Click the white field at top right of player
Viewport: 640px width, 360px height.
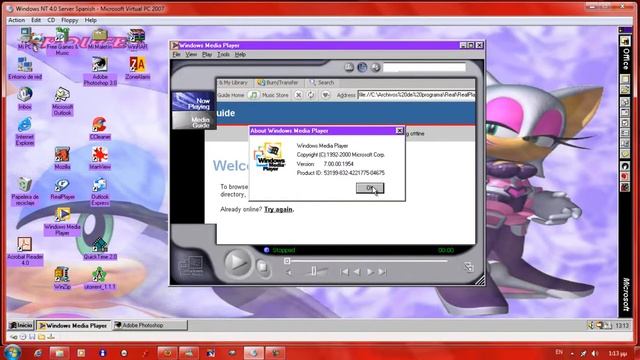424,67
